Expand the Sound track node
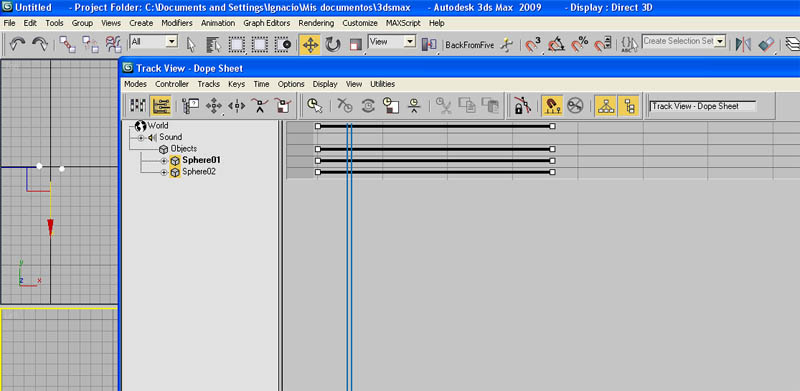Screen dimensions: 800x391 point(141,138)
